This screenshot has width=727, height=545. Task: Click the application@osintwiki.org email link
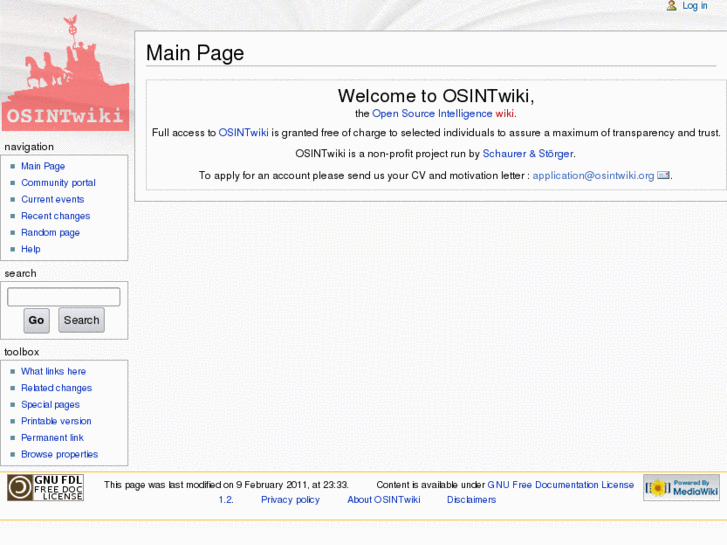593,175
